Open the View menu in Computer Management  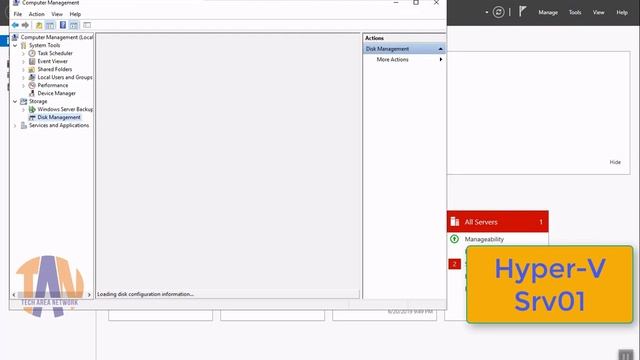pyautogui.click(x=57, y=14)
